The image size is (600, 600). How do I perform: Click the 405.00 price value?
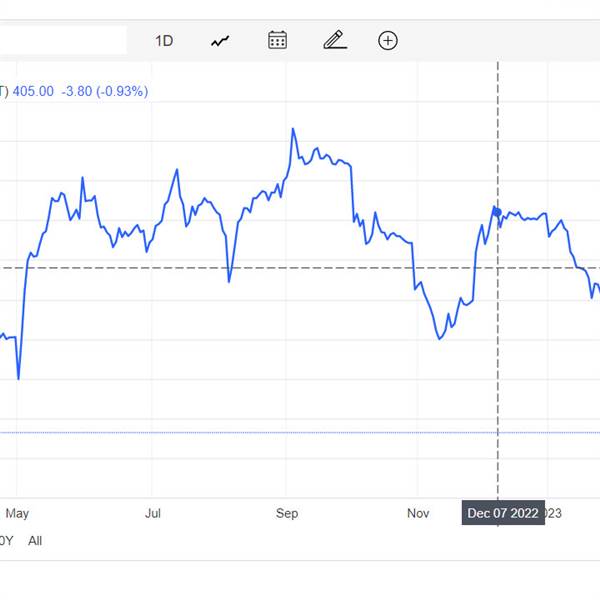(33, 91)
